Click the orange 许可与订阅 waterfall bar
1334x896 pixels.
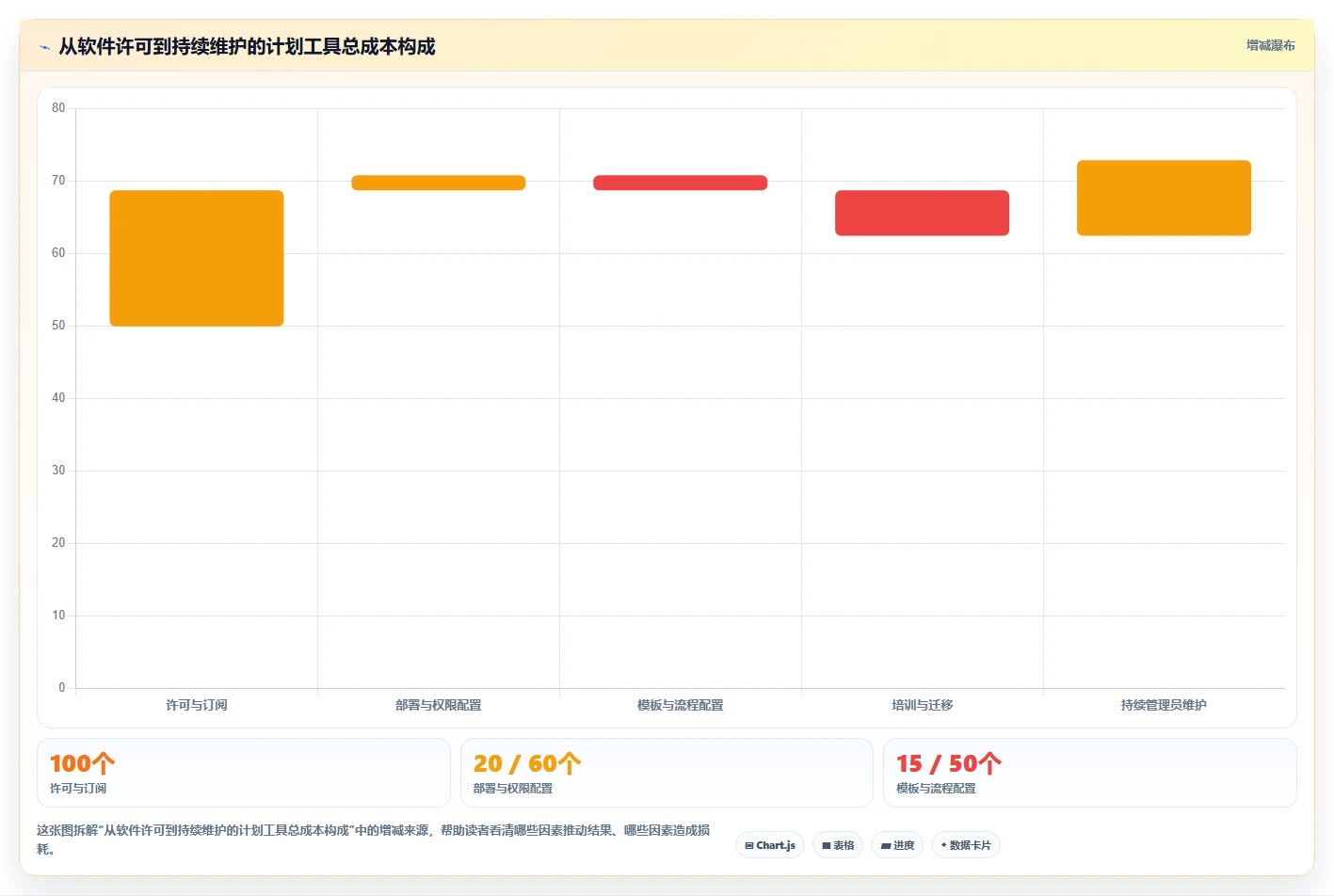[197, 258]
